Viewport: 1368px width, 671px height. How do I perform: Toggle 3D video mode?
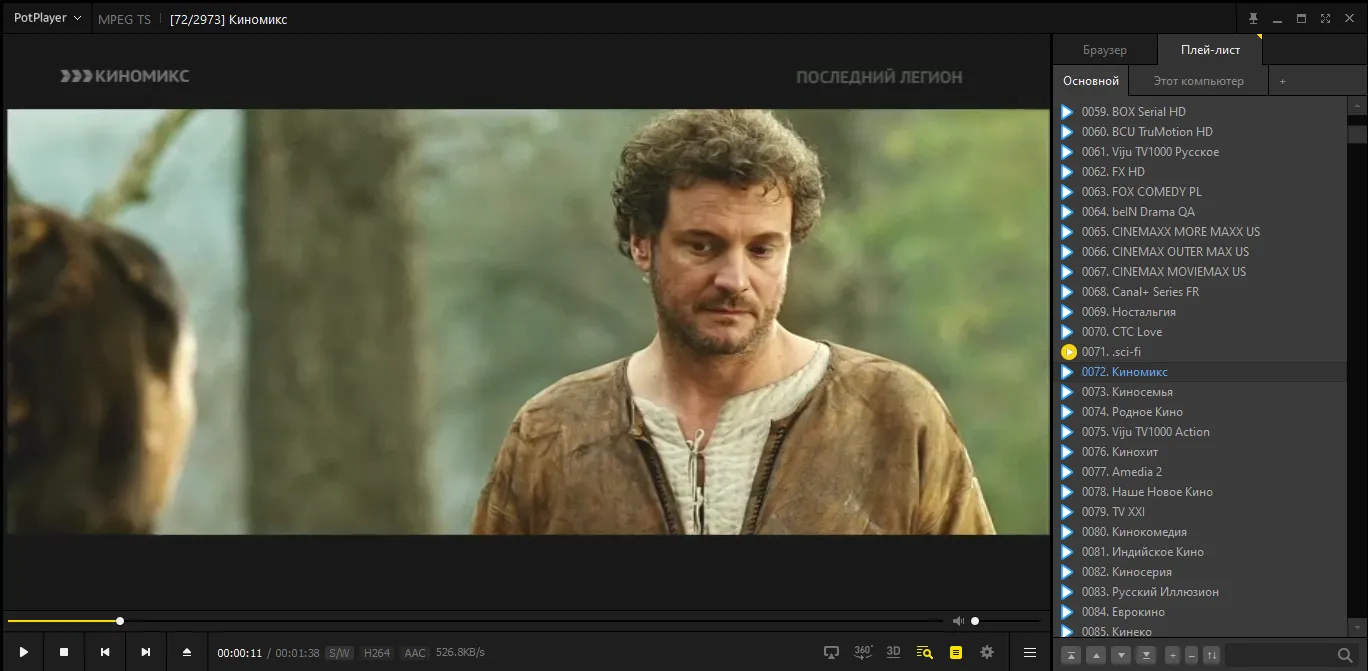point(894,652)
